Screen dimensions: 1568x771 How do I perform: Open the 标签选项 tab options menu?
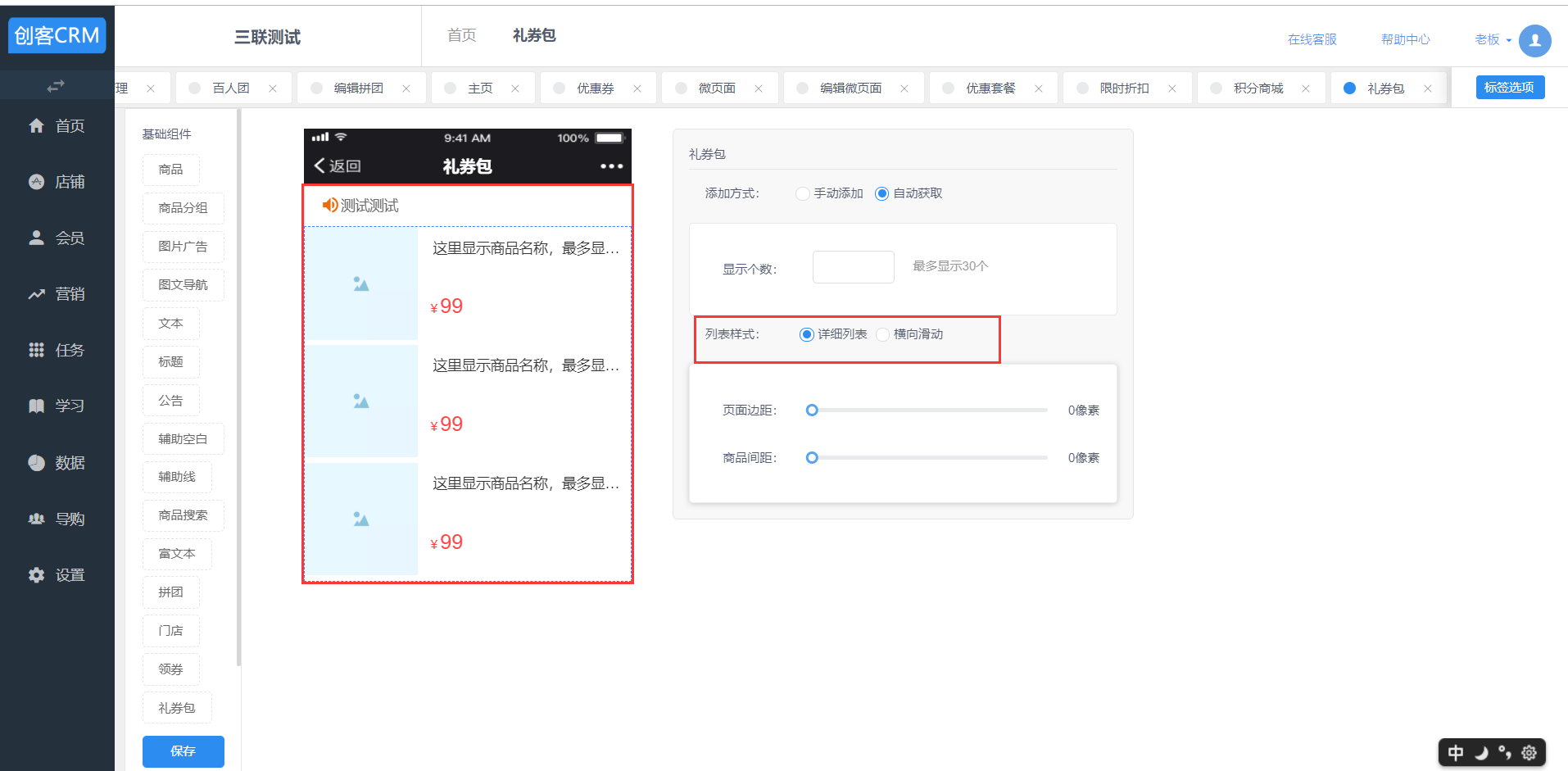[x=1510, y=88]
